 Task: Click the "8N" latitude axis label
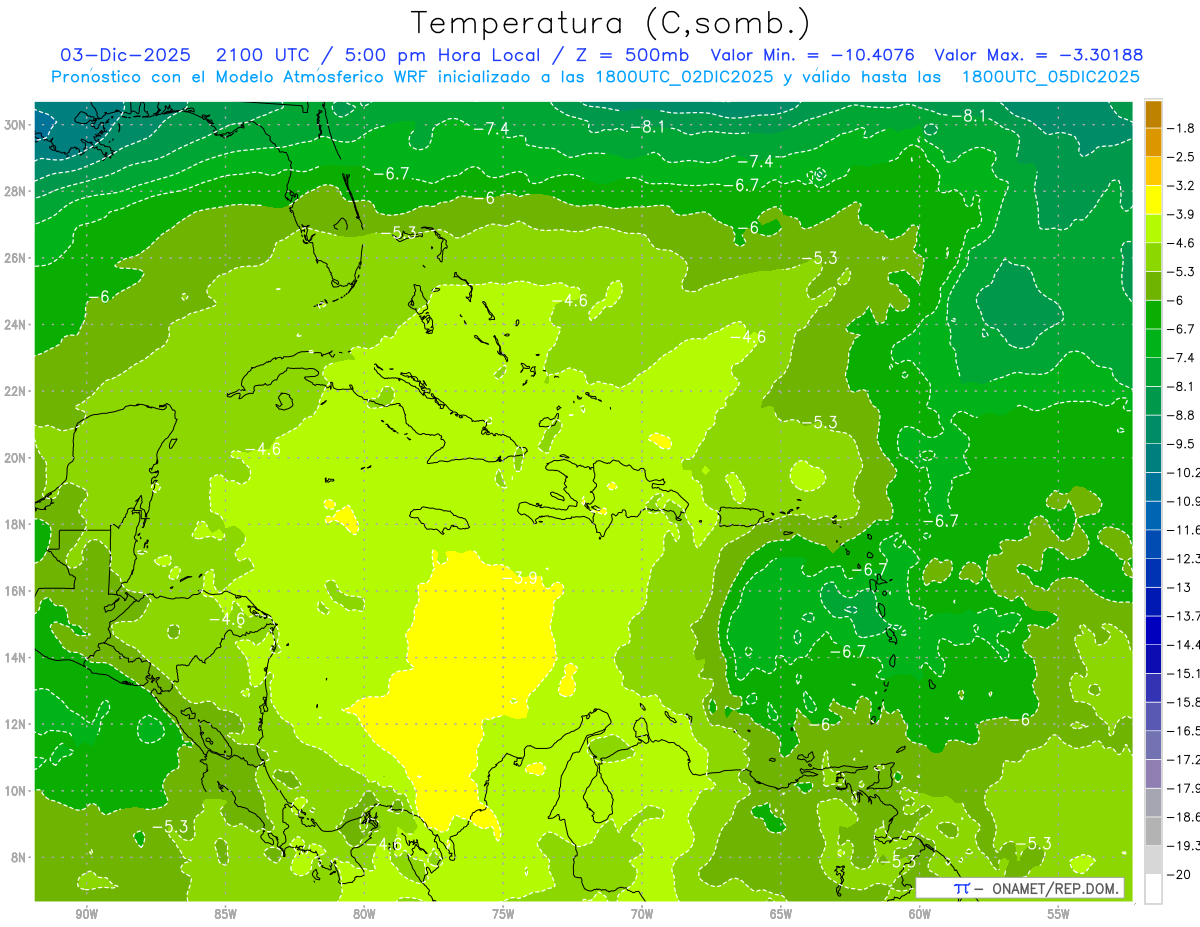tap(18, 857)
